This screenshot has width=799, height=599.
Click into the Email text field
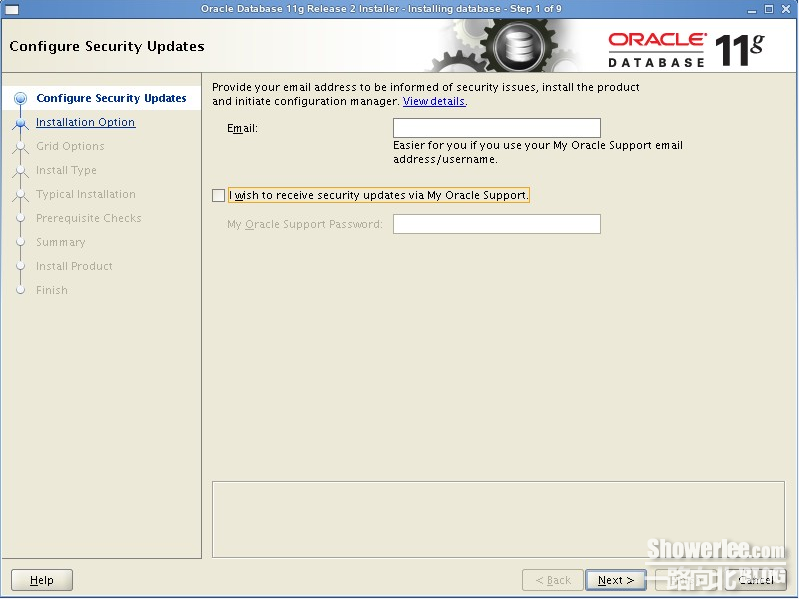click(x=496, y=128)
